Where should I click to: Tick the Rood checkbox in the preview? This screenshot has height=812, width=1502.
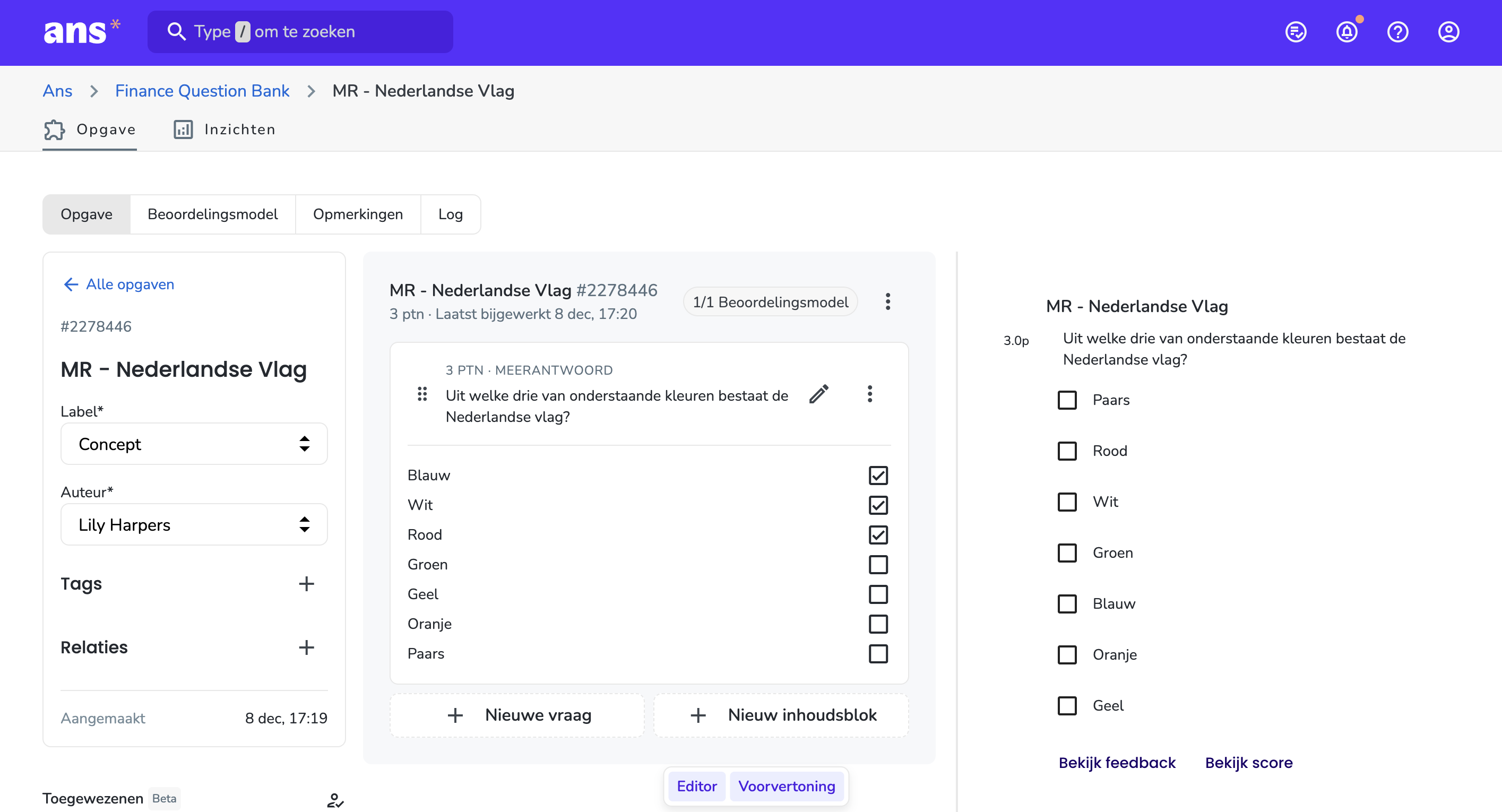[x=1067, y=451]
